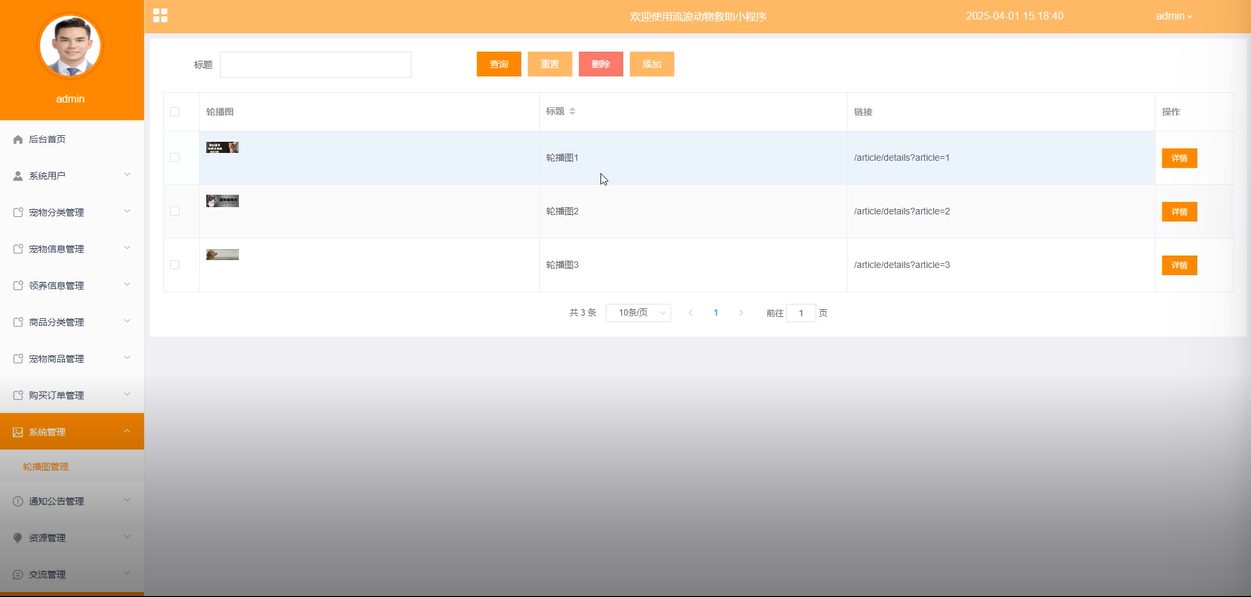Screen dimensions: 1251x597
Task: Click date-time 2025-04-01 15:18:40 in header
Action: tap(1015, 16)
